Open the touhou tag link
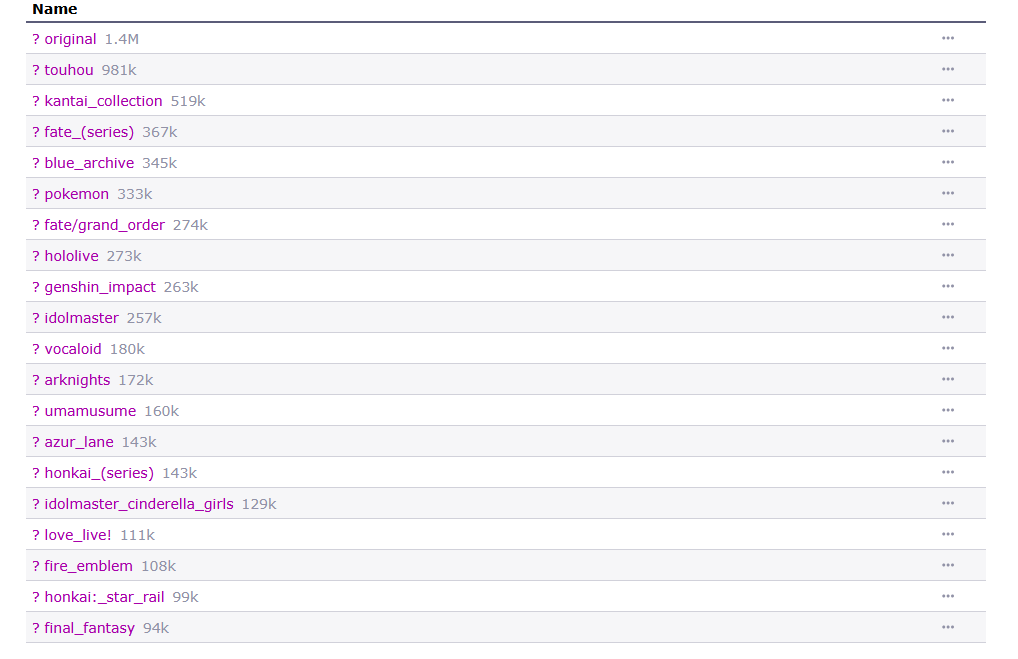Image resolution: width=1018 pixels, height=659 pixels. click(x=69, y=70)
